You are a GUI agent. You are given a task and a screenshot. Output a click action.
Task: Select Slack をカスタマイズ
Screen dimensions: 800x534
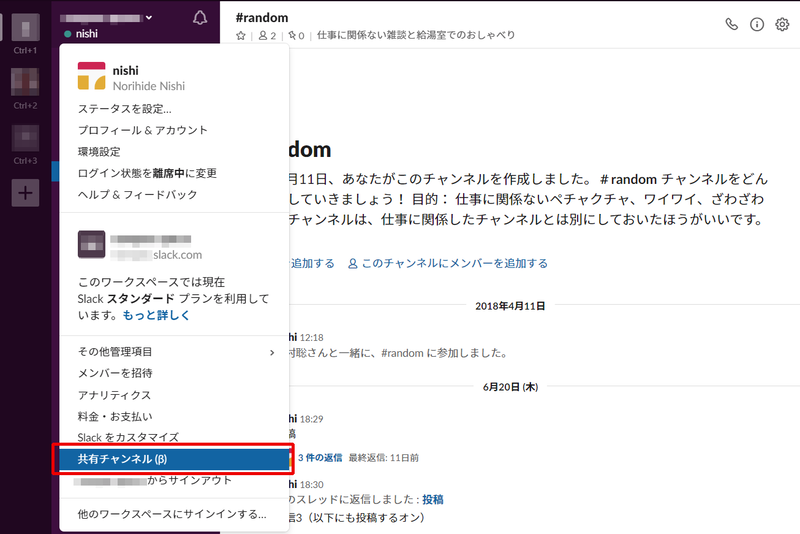tap(128, 438)
